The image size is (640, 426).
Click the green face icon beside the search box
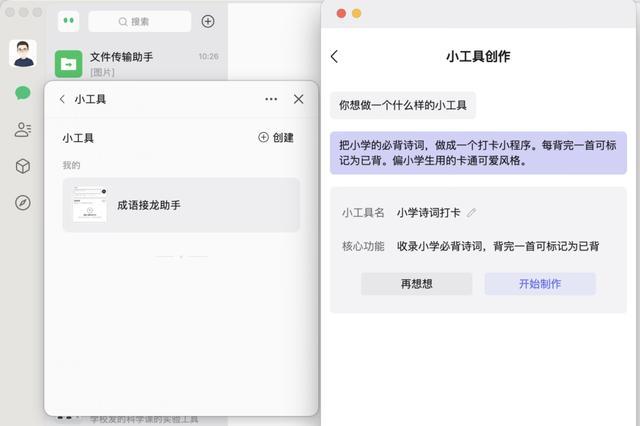69,21
